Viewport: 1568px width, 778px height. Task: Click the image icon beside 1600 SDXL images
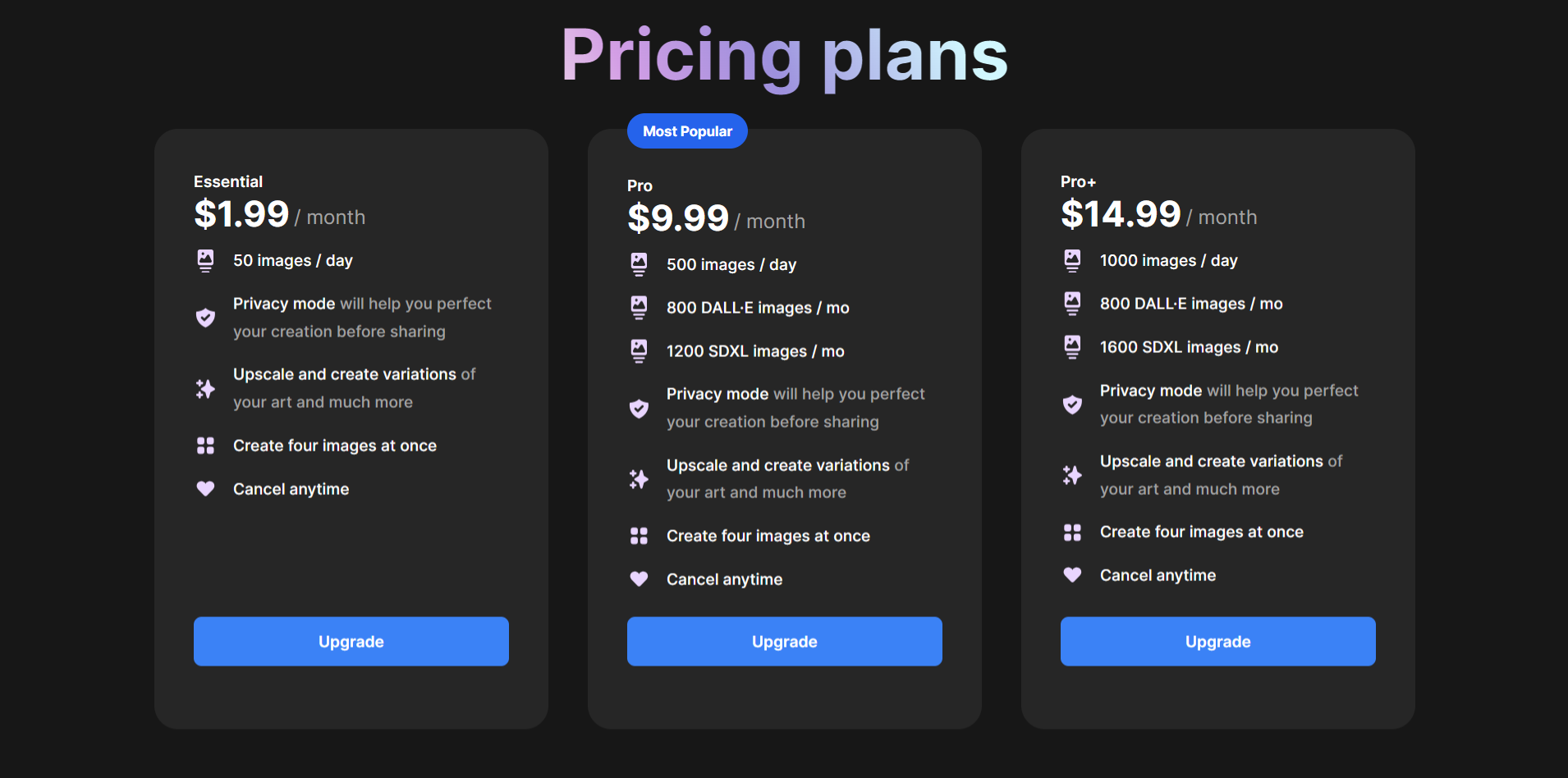(x=1072, y=347)
